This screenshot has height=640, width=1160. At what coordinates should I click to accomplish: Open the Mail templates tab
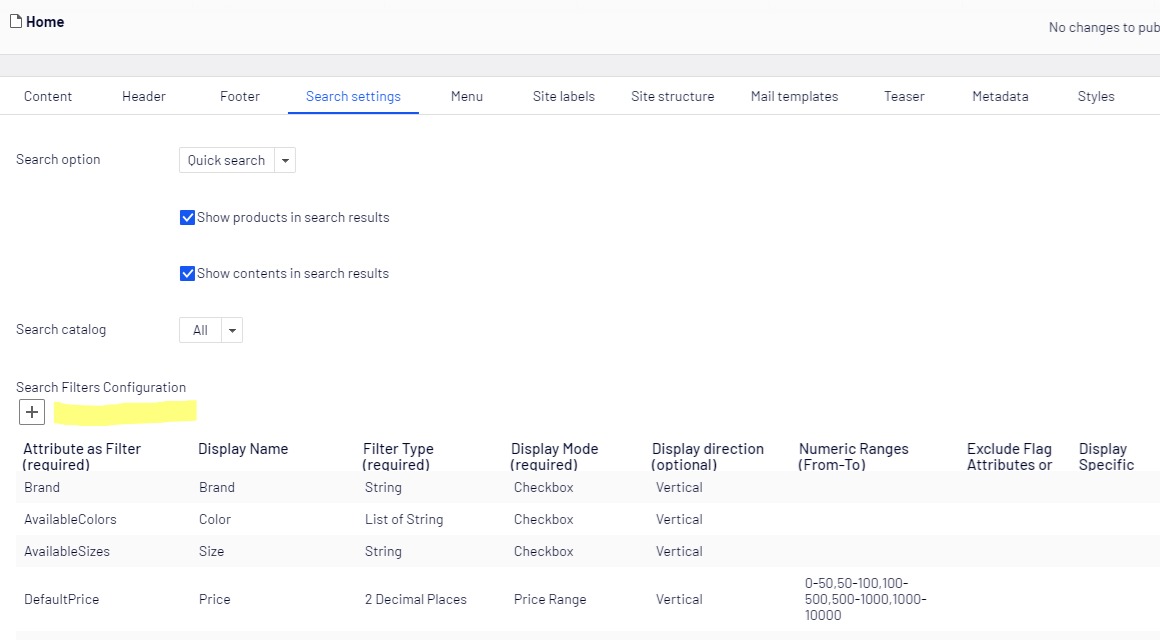pos(794,96)
